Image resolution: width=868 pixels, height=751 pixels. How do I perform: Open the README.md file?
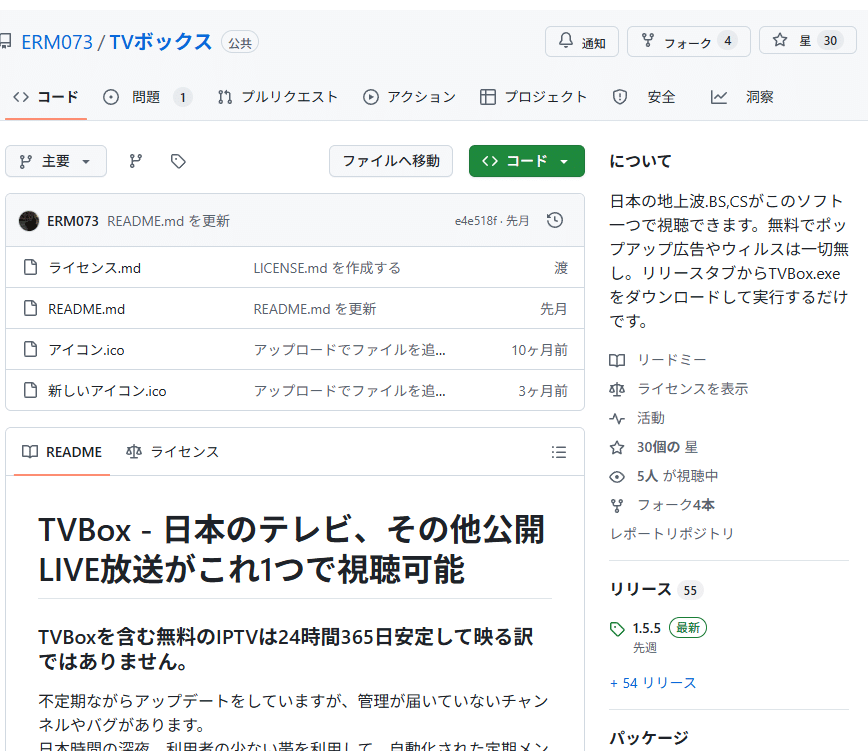[86, 309]
